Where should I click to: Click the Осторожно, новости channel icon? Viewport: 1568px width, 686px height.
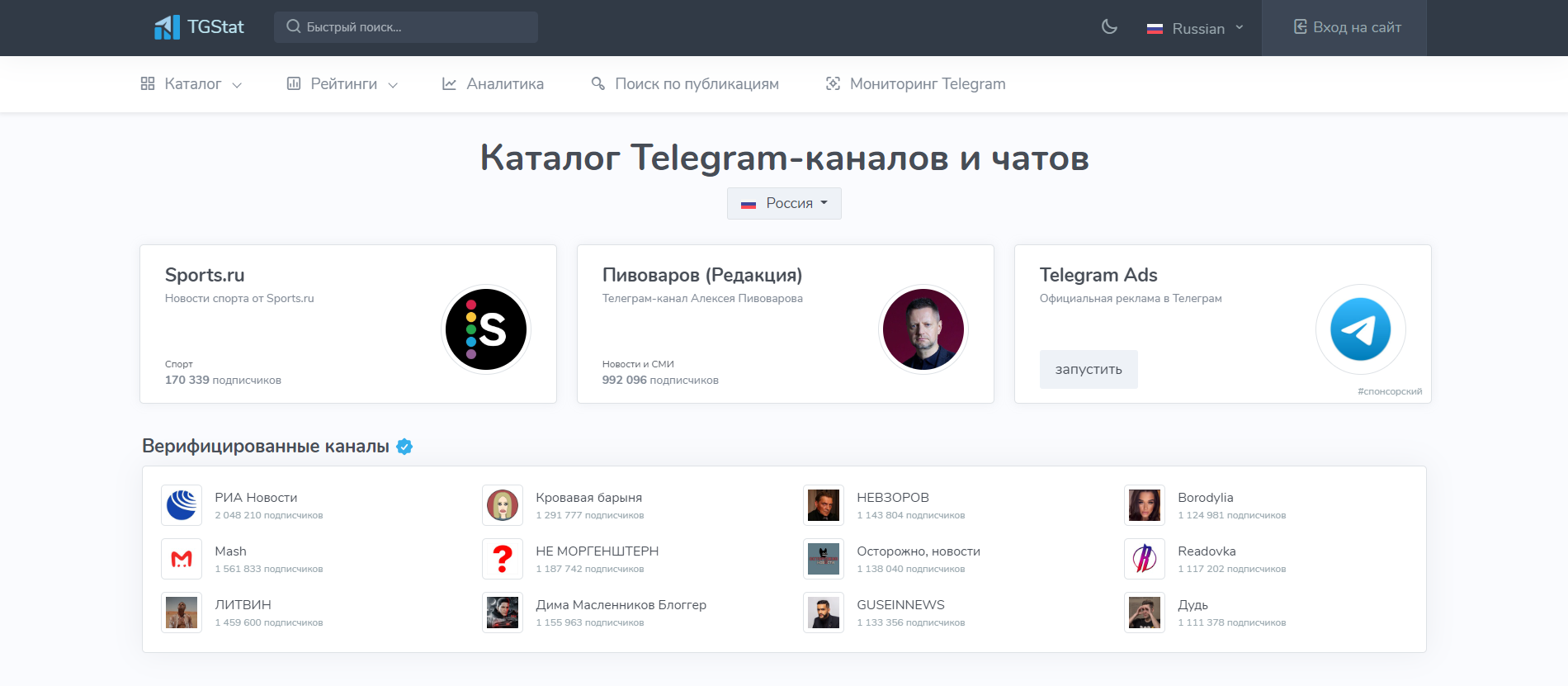[x=824, y=559]
